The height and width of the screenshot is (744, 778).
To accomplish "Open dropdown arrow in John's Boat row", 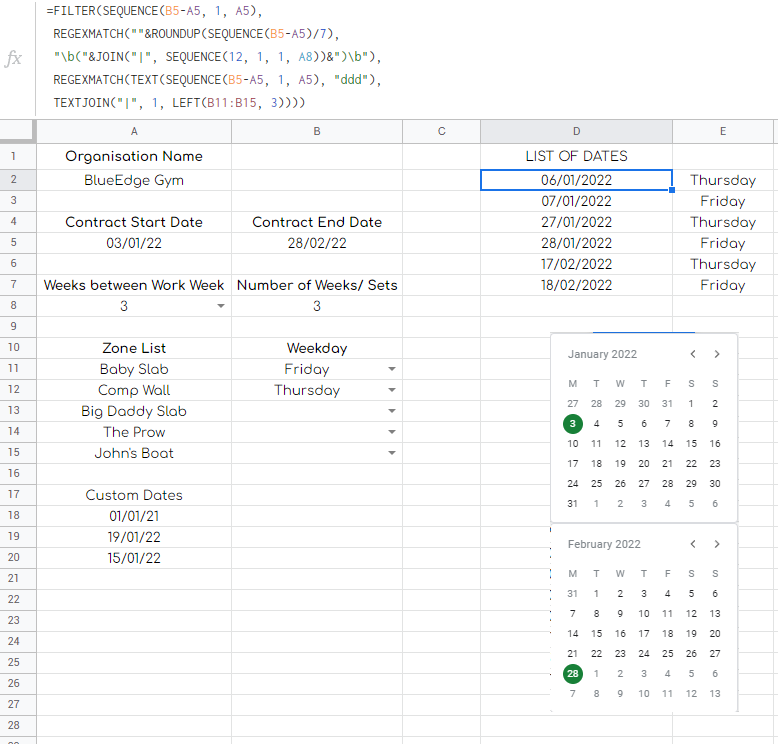I will click(x=392, y=453).
